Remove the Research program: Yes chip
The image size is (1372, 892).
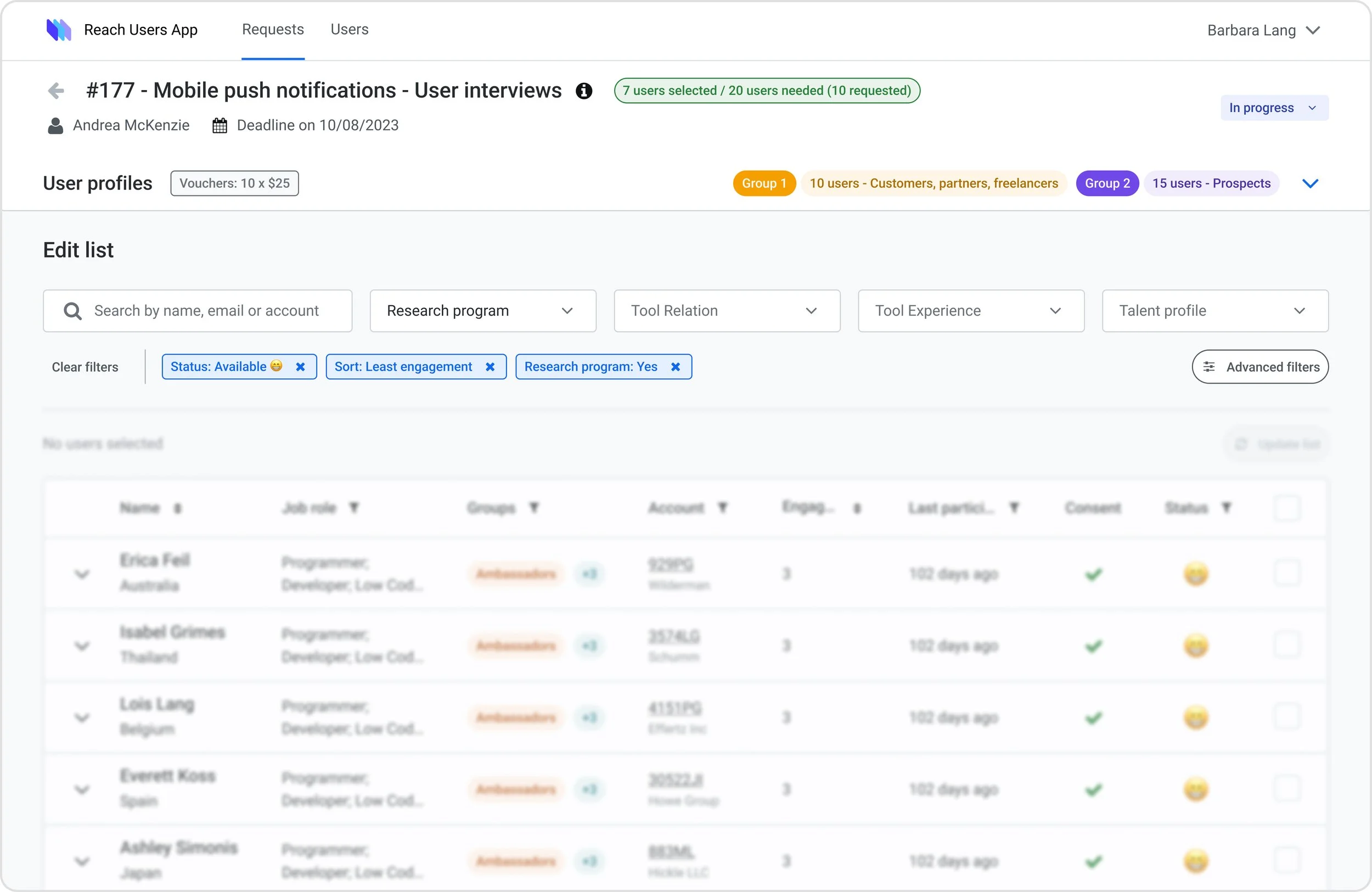(676, 367)
